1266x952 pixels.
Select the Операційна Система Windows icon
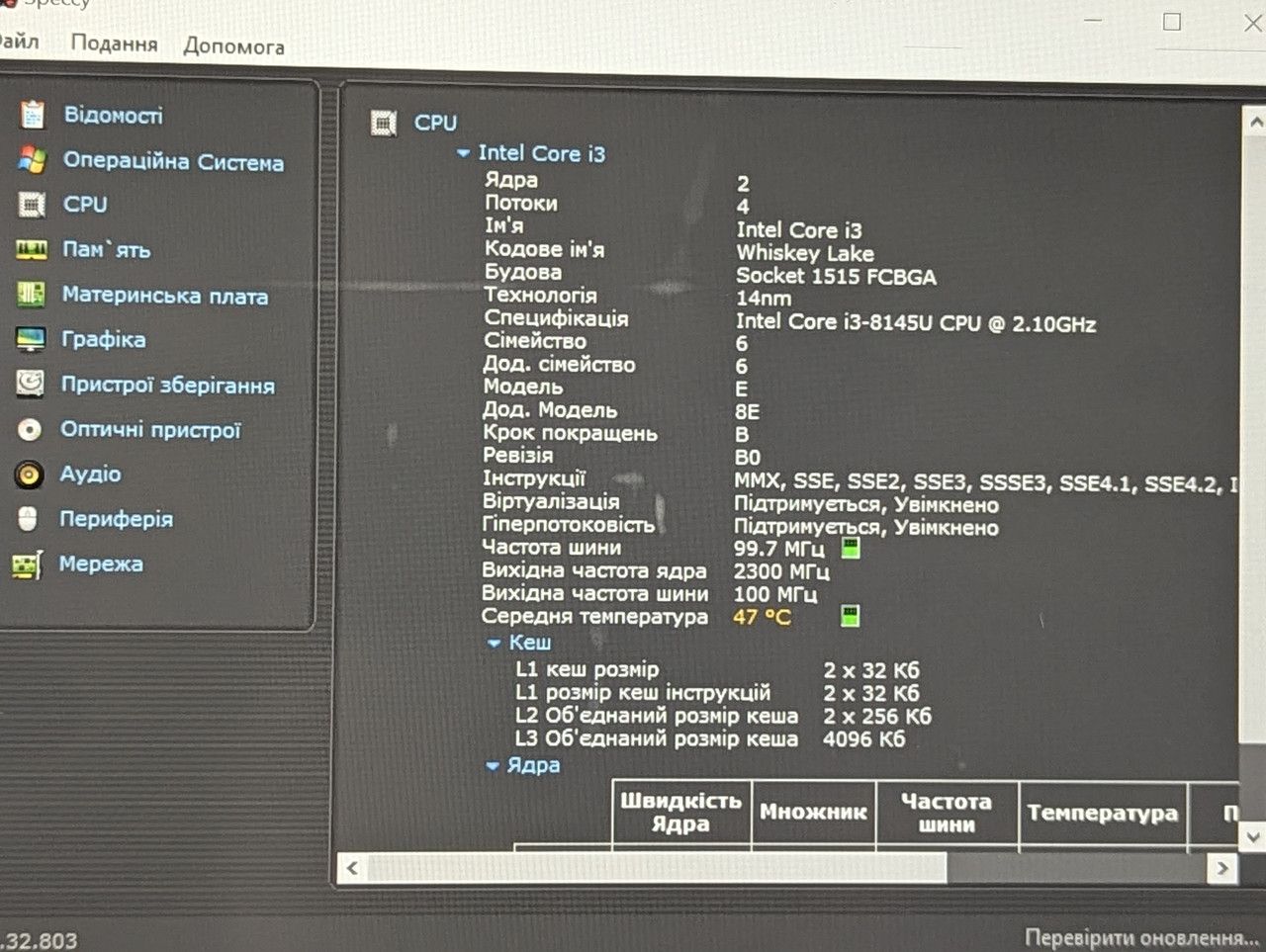(x=33, y=159)
